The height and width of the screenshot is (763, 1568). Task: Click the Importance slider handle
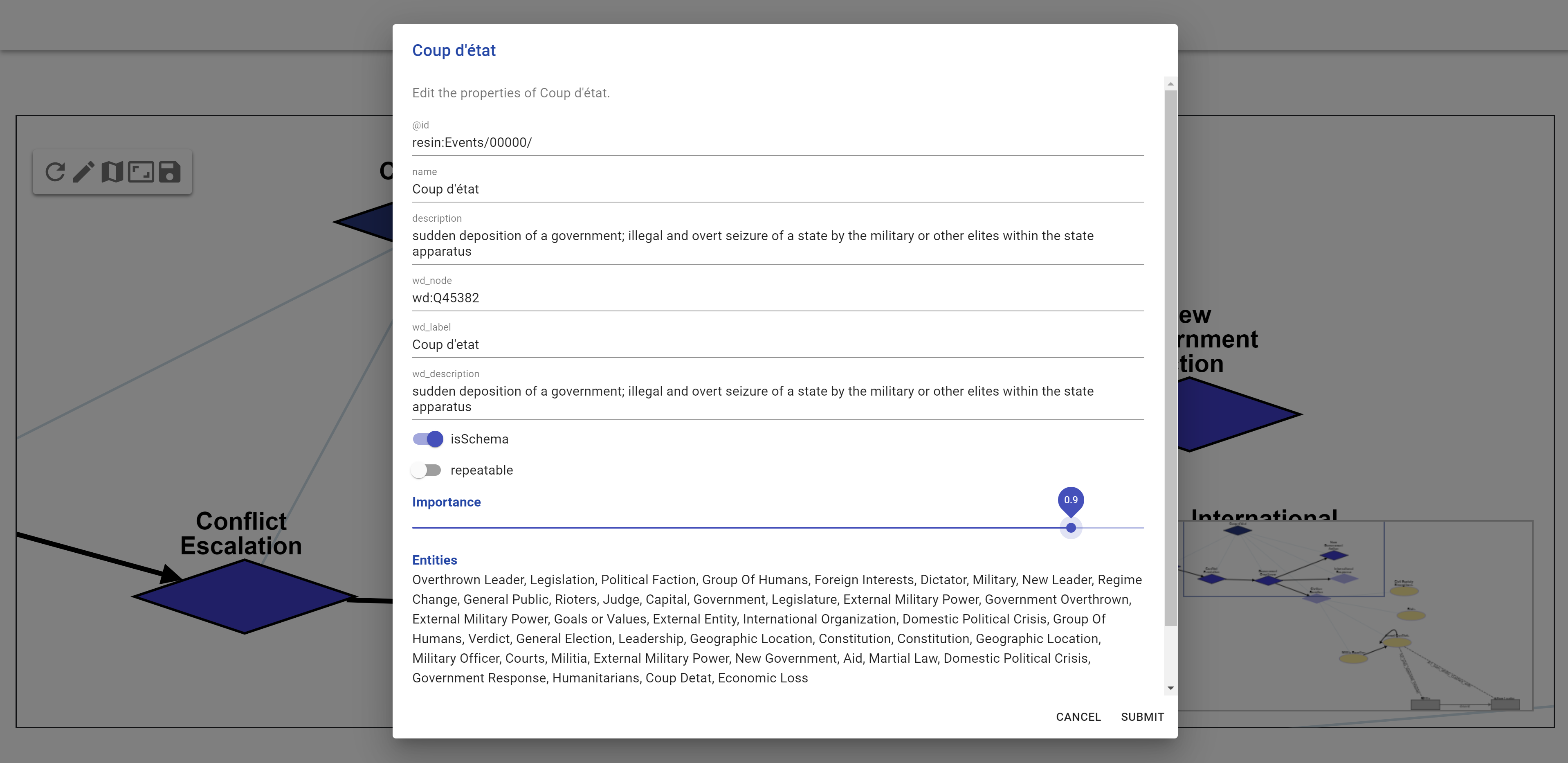tap(1070, 528)
